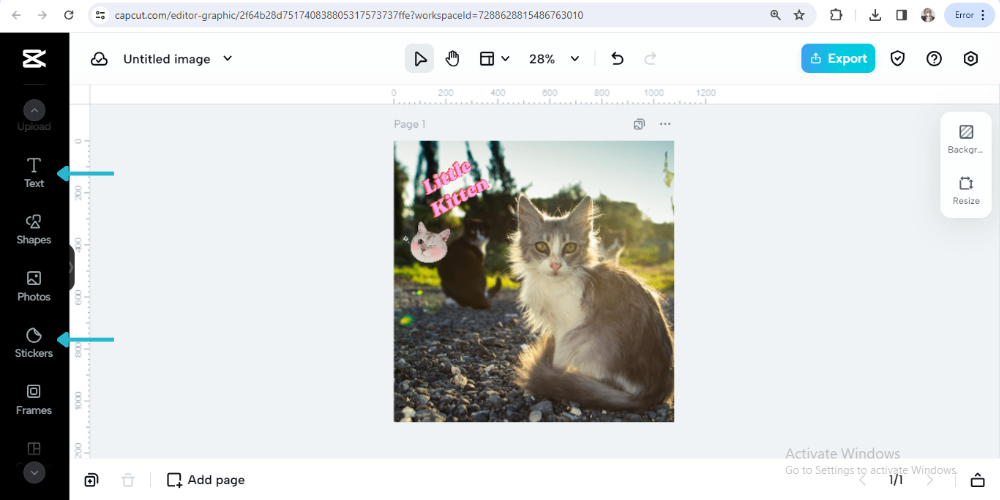The height and width of the screenshot is (500, 1000).
Task: Open the Photos panel in sidebar
Action: tap(34, 286)
